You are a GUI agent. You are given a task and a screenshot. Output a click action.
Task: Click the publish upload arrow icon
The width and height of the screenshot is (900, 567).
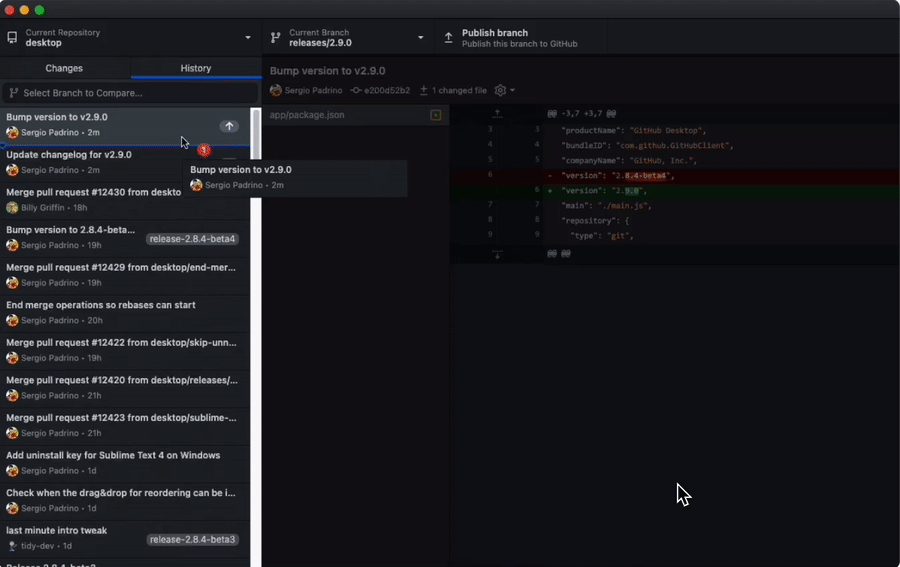tap(448, 38)
